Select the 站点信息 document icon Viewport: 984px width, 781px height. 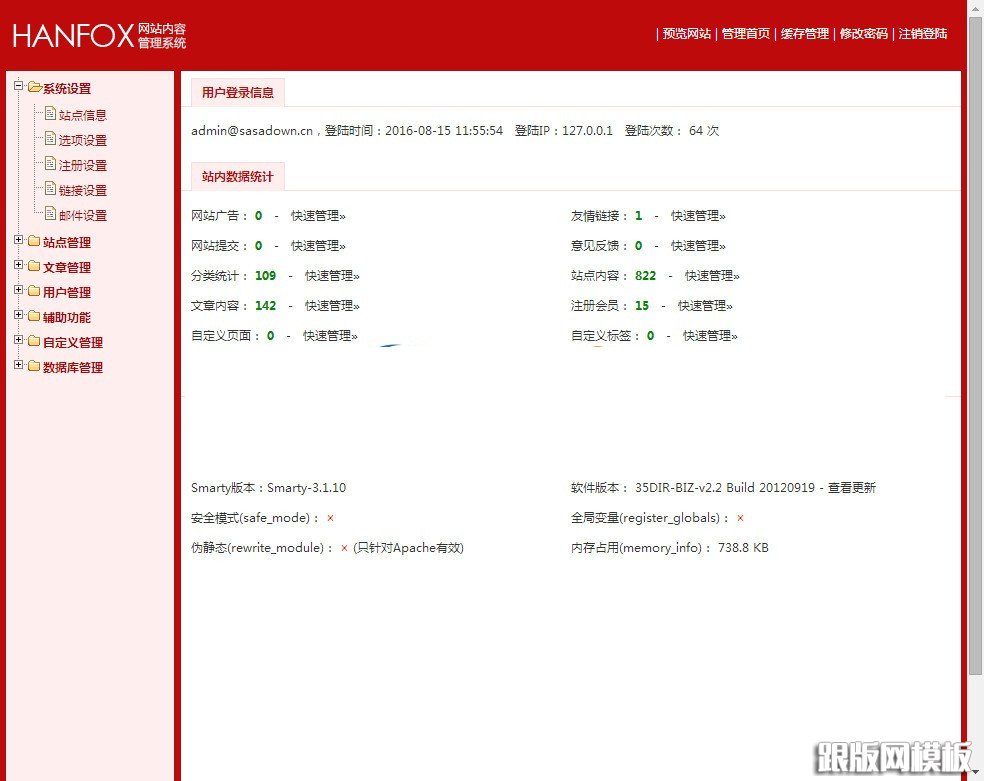click(x=50, y=114)
